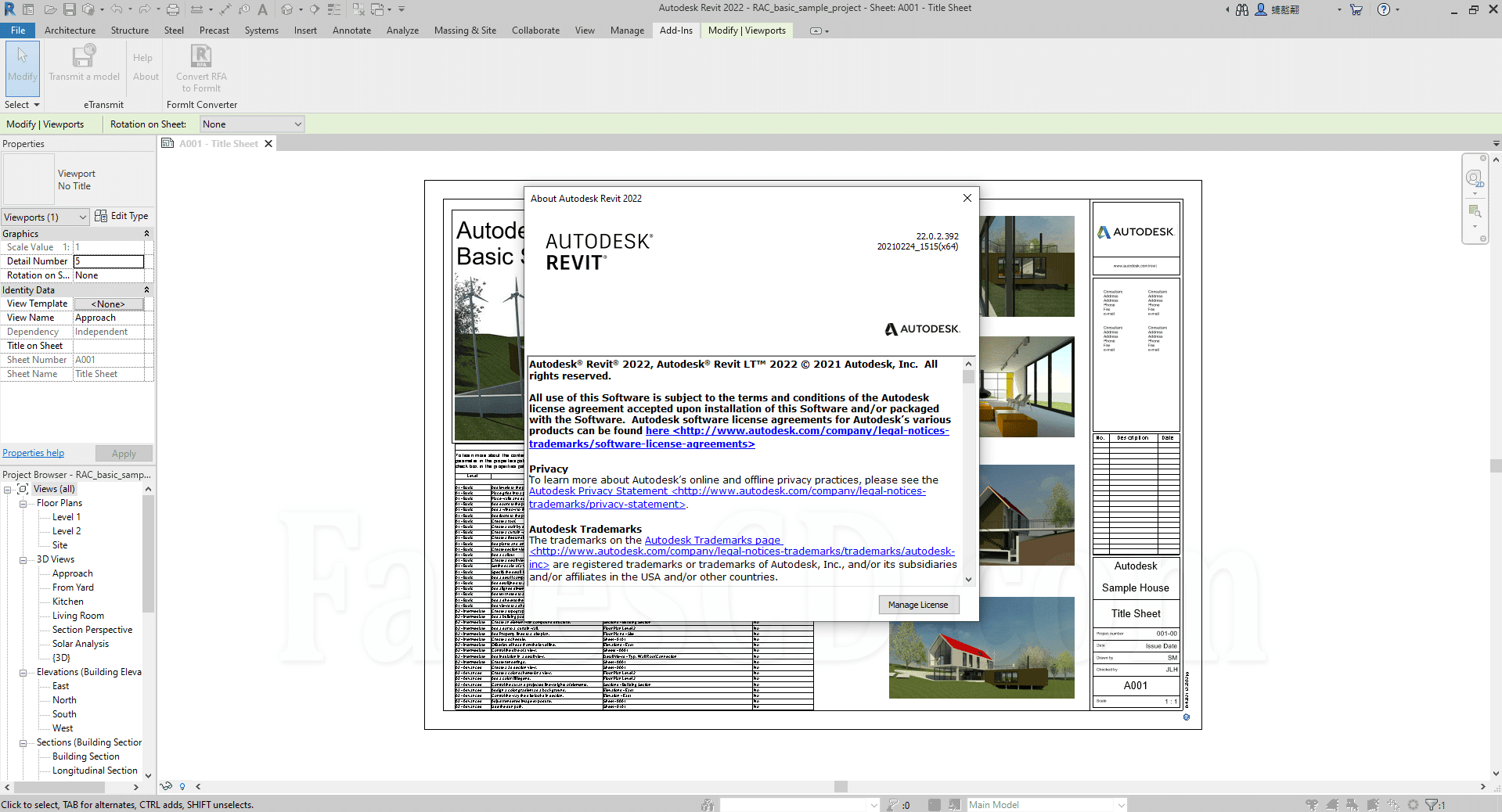The width and height of the screenshot is (1502, 812).
Task: Select the Aligned Dimension tool icon
Action: click(225, 9)
